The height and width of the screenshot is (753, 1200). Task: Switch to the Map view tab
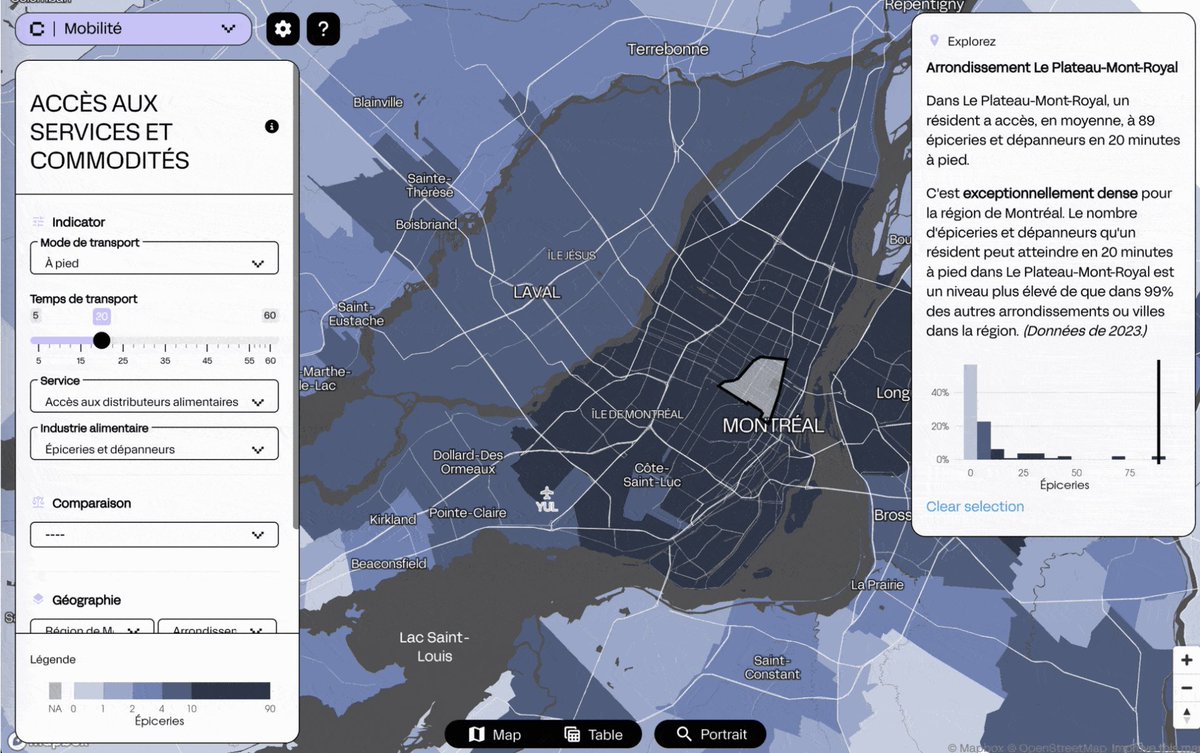[x=495, y=734]
